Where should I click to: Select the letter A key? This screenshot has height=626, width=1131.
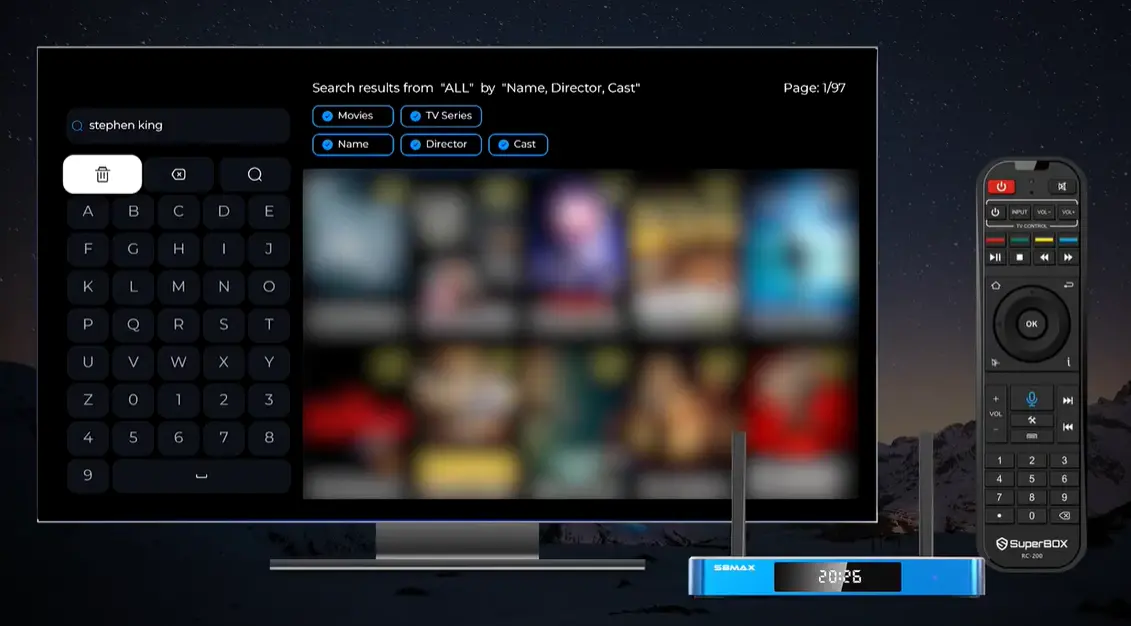coord(88,211)
